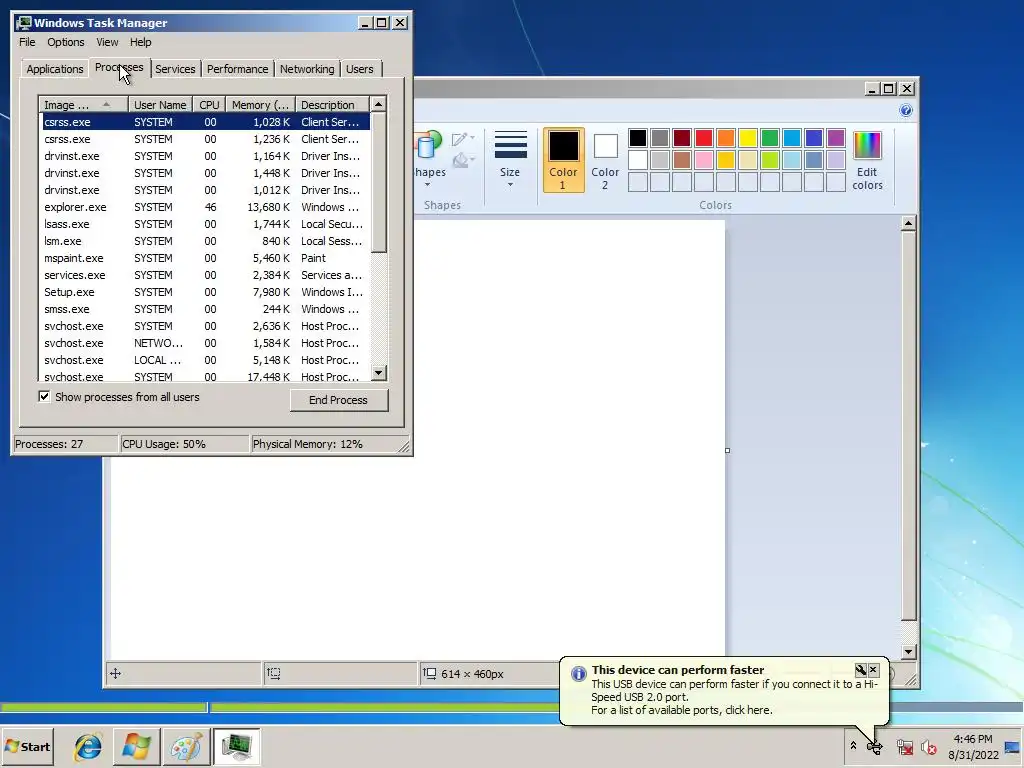Sort by Description column header
This screenshot has width=1024, height=768.
pyautogui.click(x=332, y=104)
